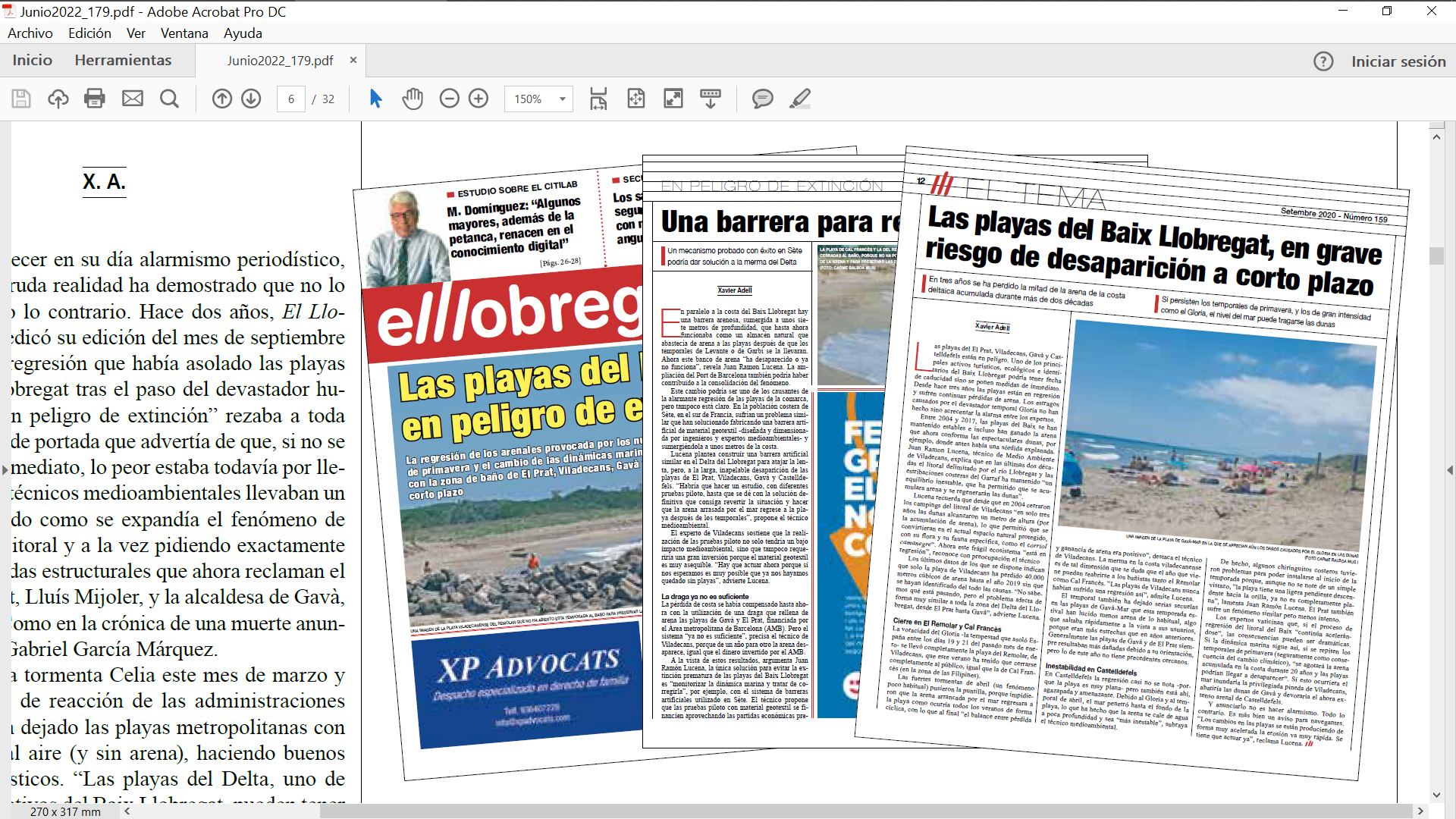1456x819 pixels.
Task: Open the help question mark icon
Action: point(1323,61)
